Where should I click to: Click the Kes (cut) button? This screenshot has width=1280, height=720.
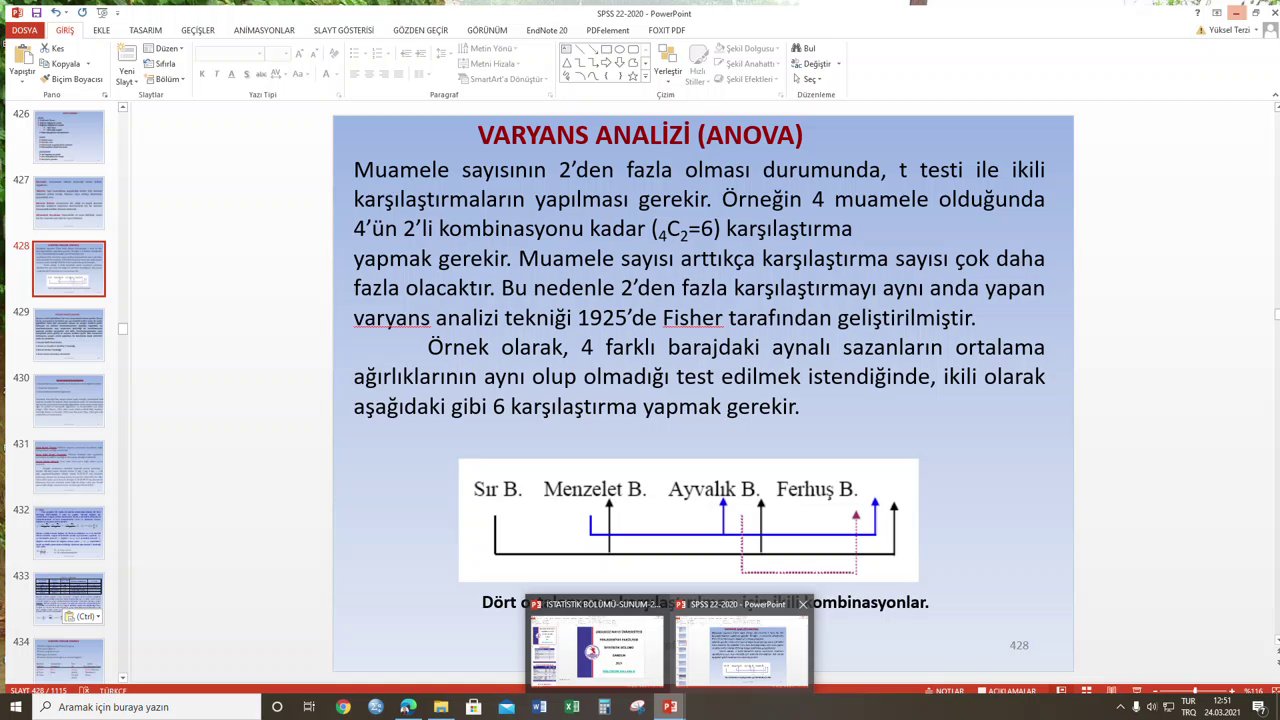point(52,48)
